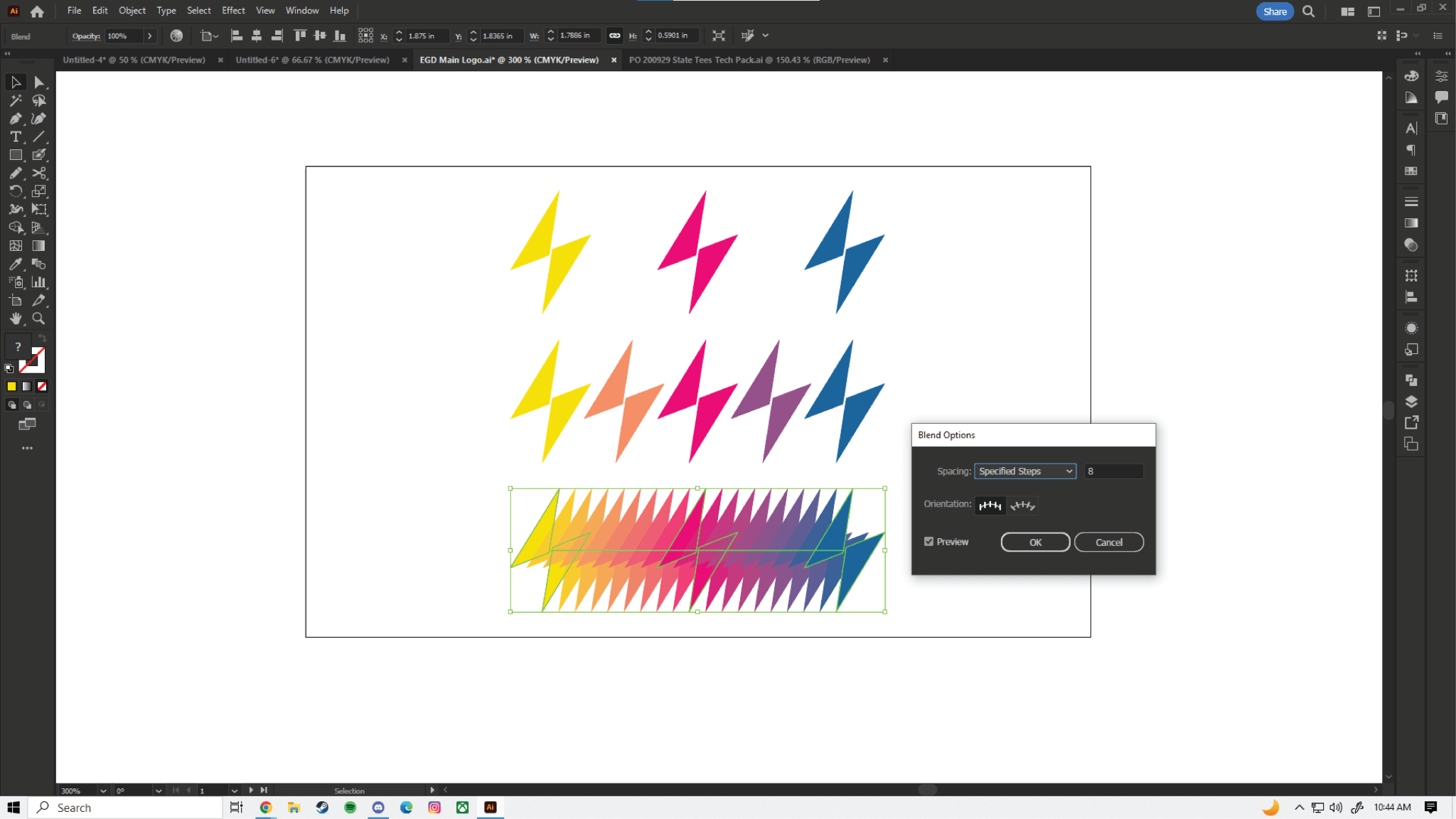The height and width of the screenshot is (819, 1456).
Task: Click OK in the Blend Options dialog
Action: tap(1034, 542)
